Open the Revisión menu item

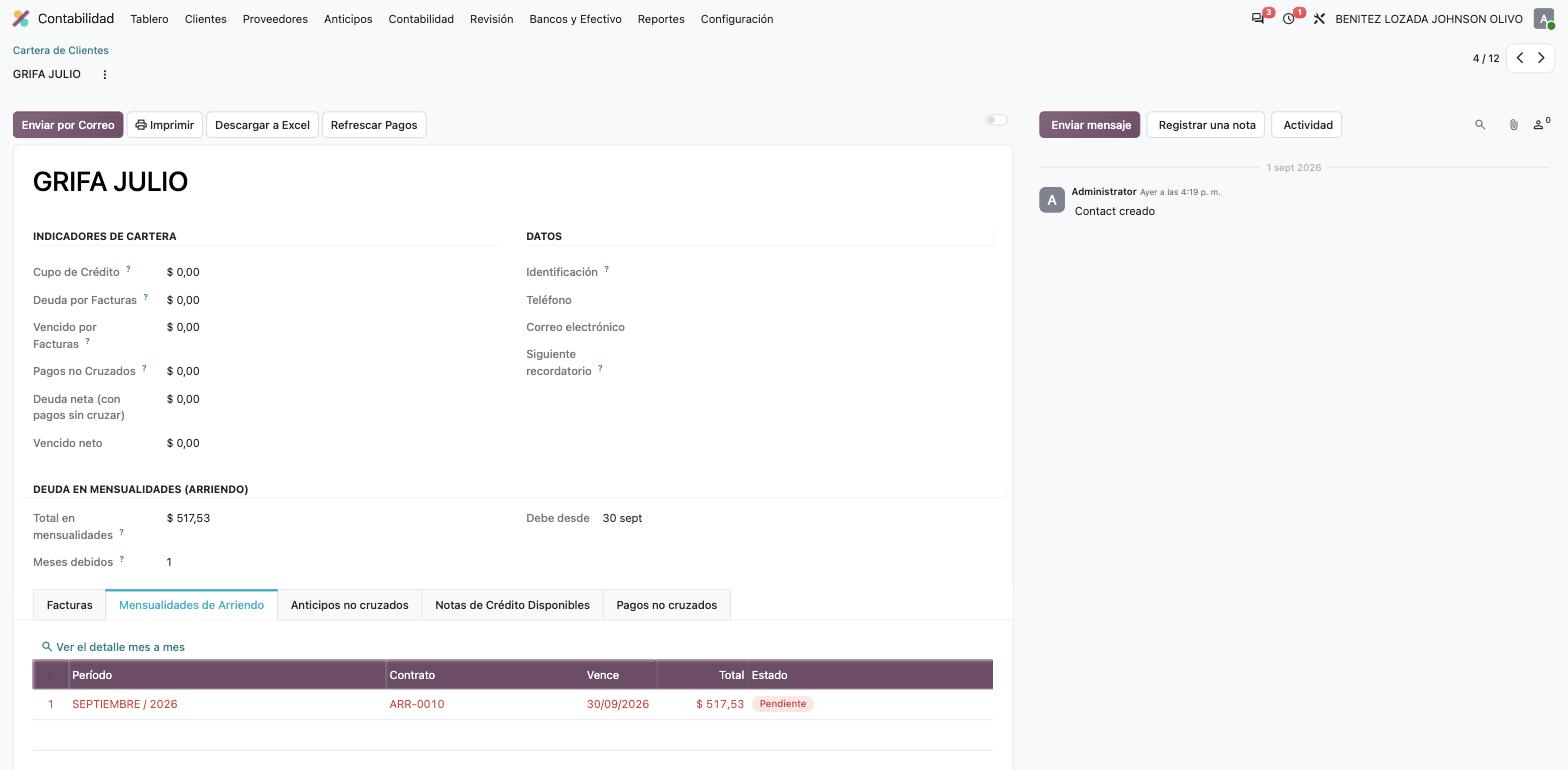tap(491, 19)
